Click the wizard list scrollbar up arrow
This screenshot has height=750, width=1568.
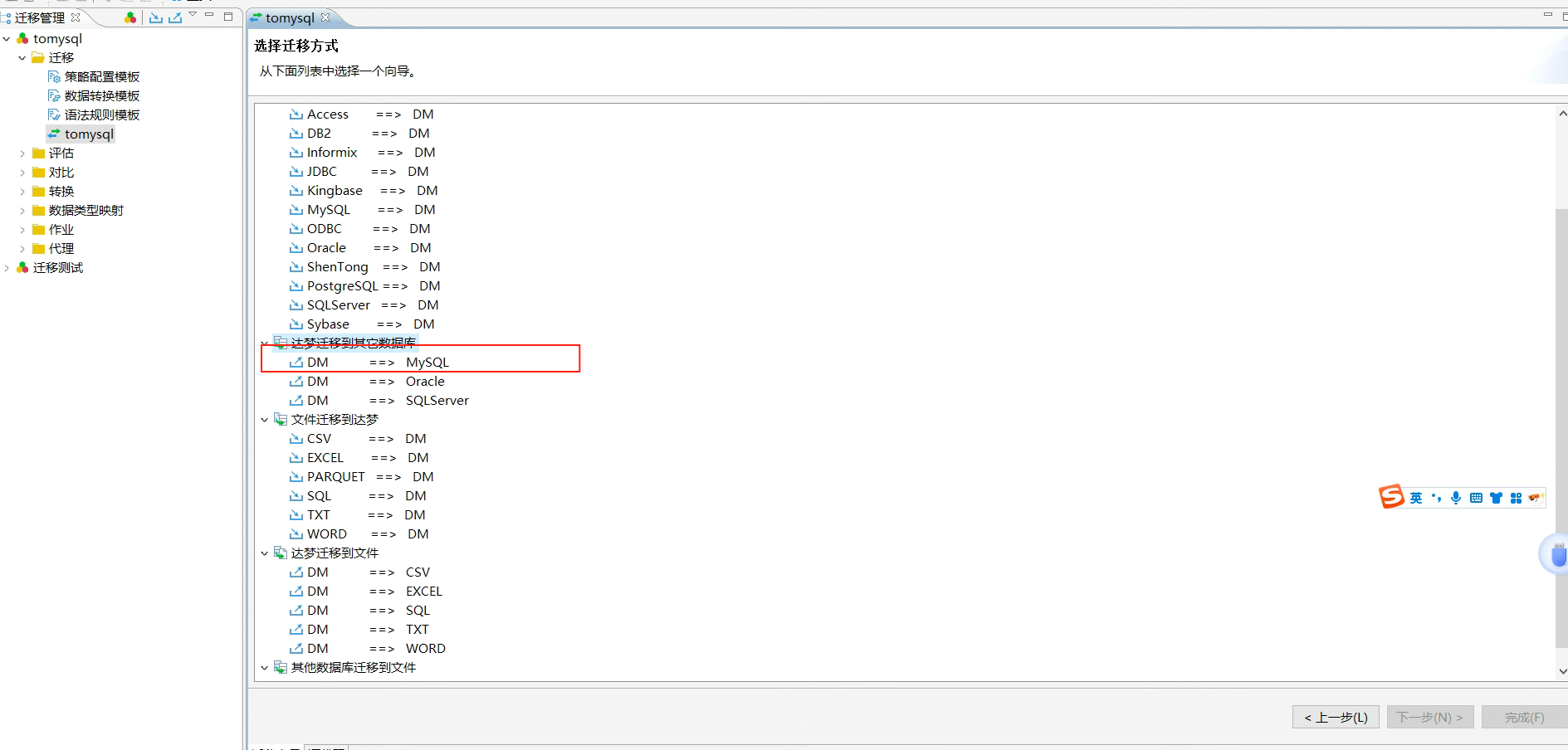(x=1562, y=114)
